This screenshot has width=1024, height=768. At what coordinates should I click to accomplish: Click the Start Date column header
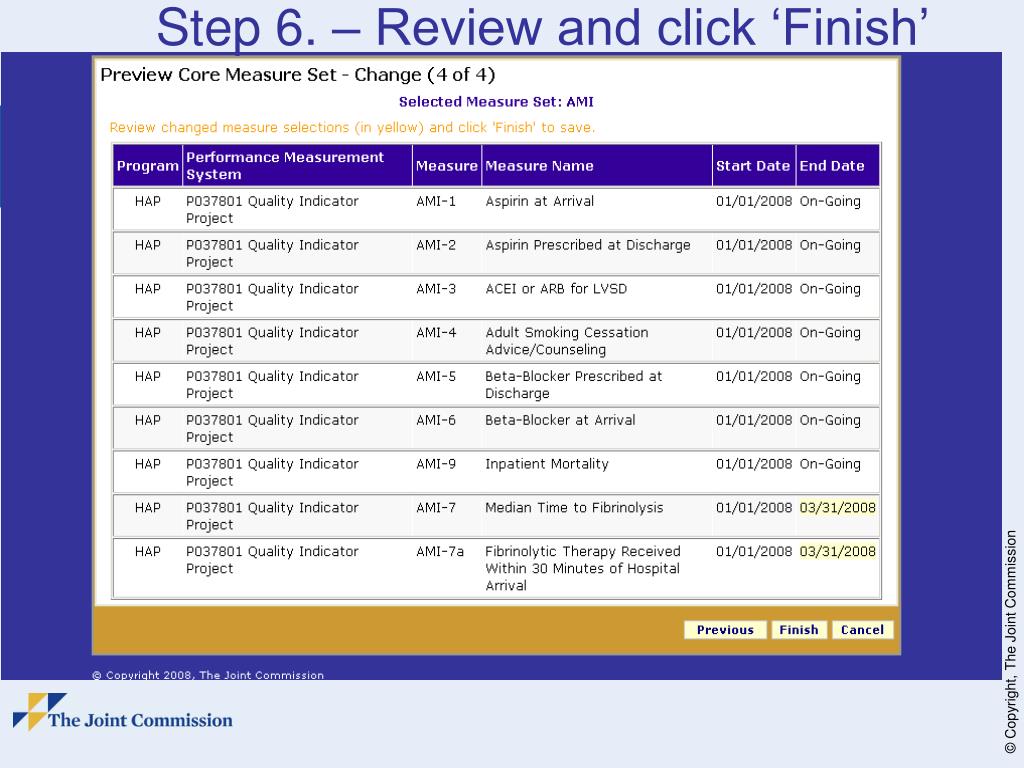coord(753,166)
